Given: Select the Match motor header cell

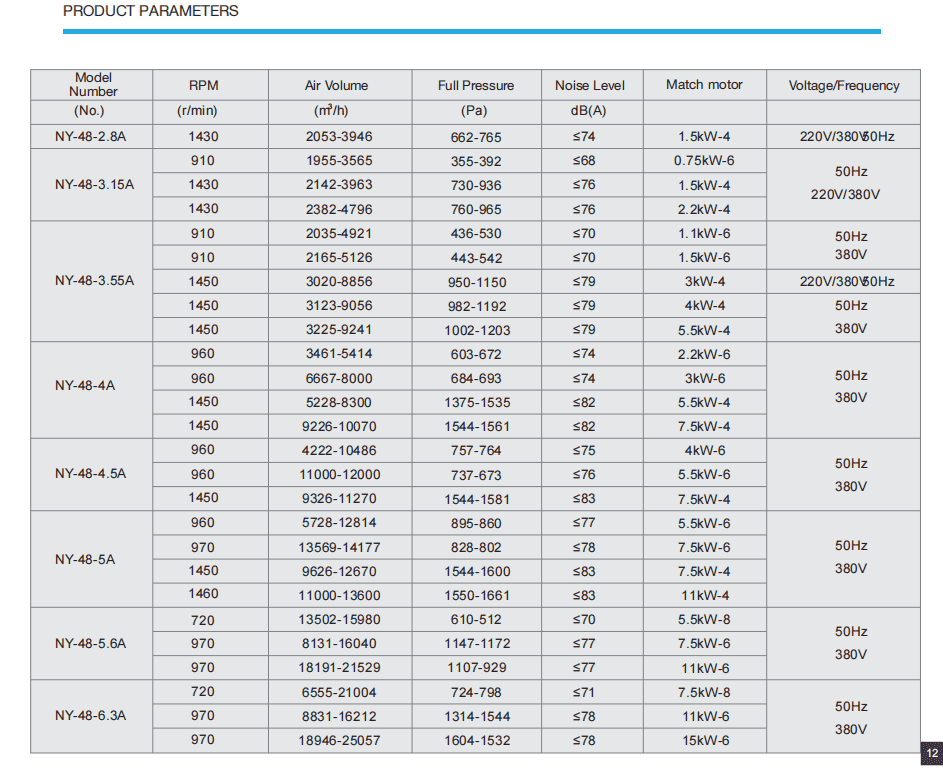Looking at the screenshot, I should pyautogui.click(x=705, y=85).
